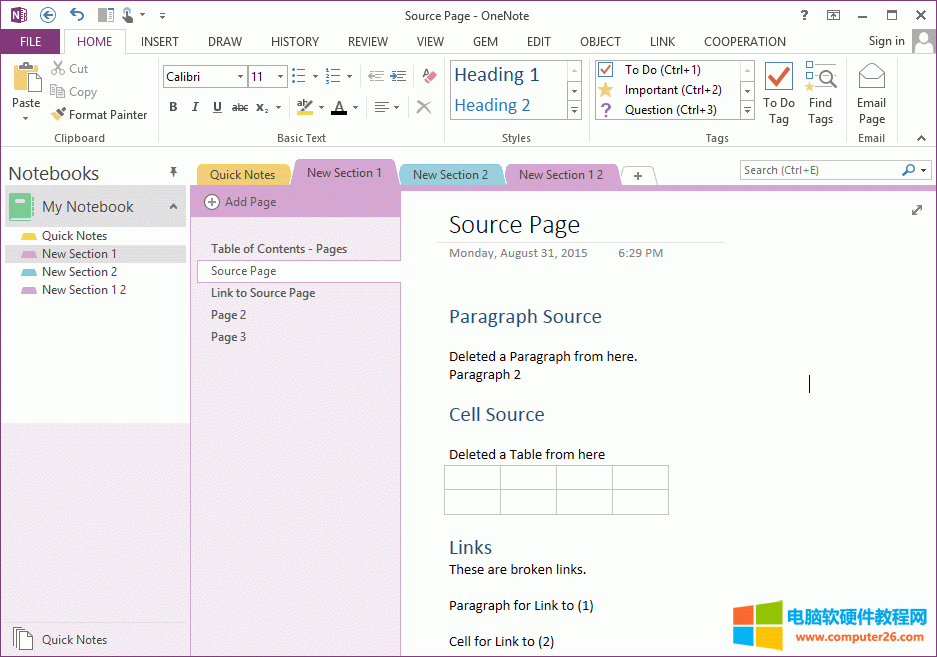The height and width of the screenshot is (657, 937).
Task: Apply bold formatting
Action: click(173, 107)
